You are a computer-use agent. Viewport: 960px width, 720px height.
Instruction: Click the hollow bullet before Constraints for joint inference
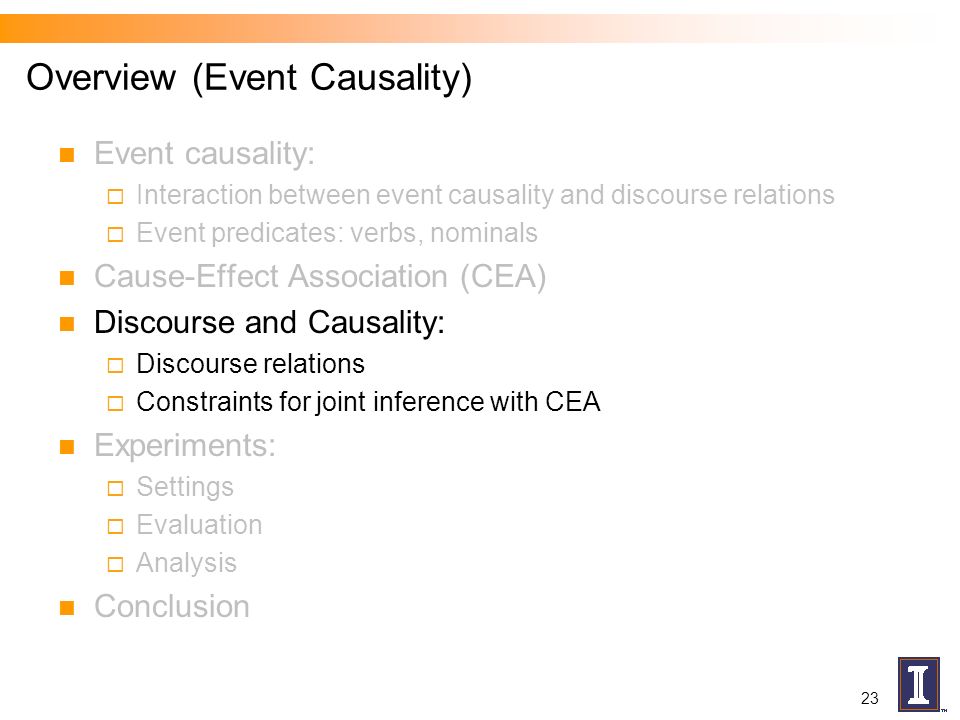(115, 403)
